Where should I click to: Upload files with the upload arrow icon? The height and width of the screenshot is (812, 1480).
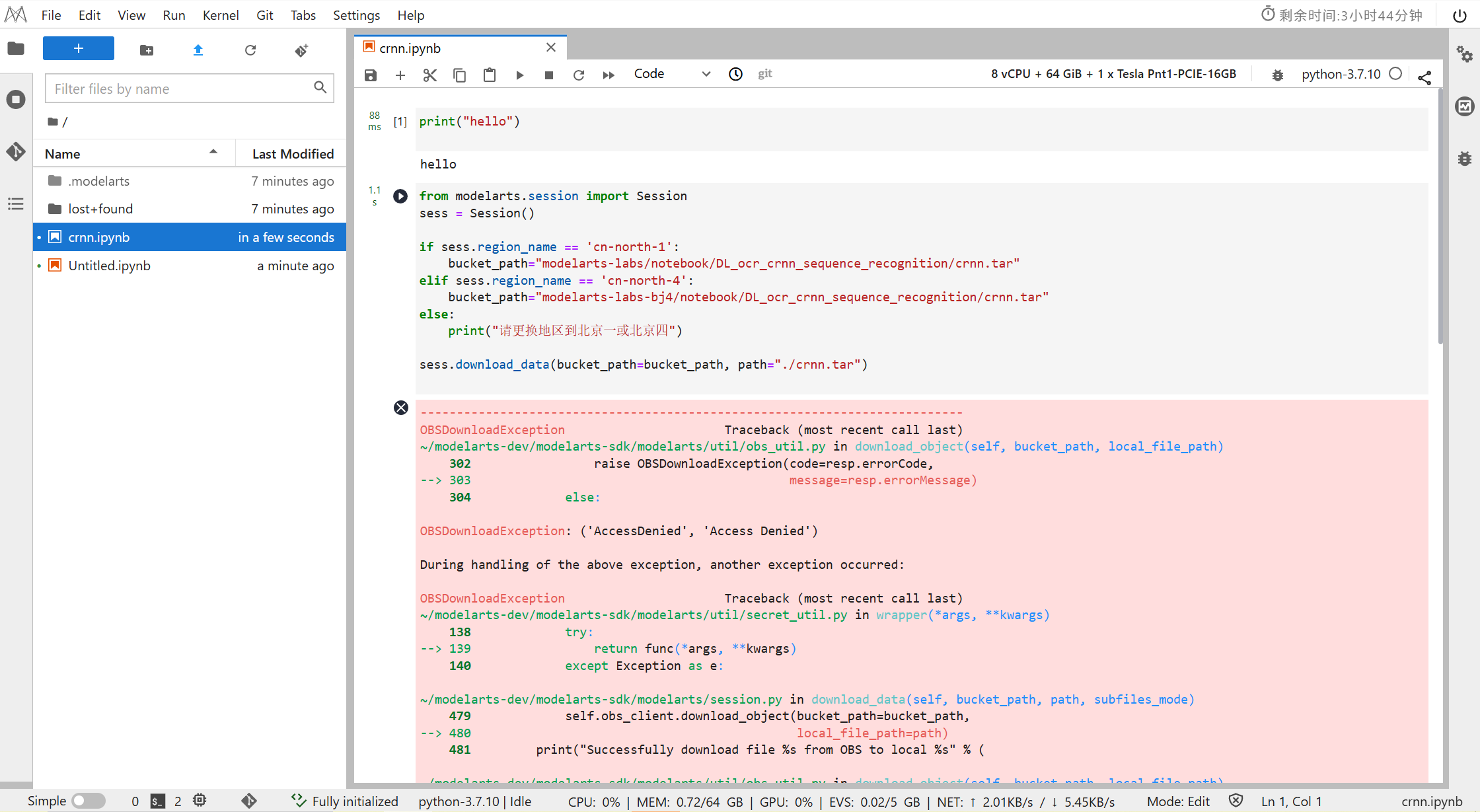198,50
